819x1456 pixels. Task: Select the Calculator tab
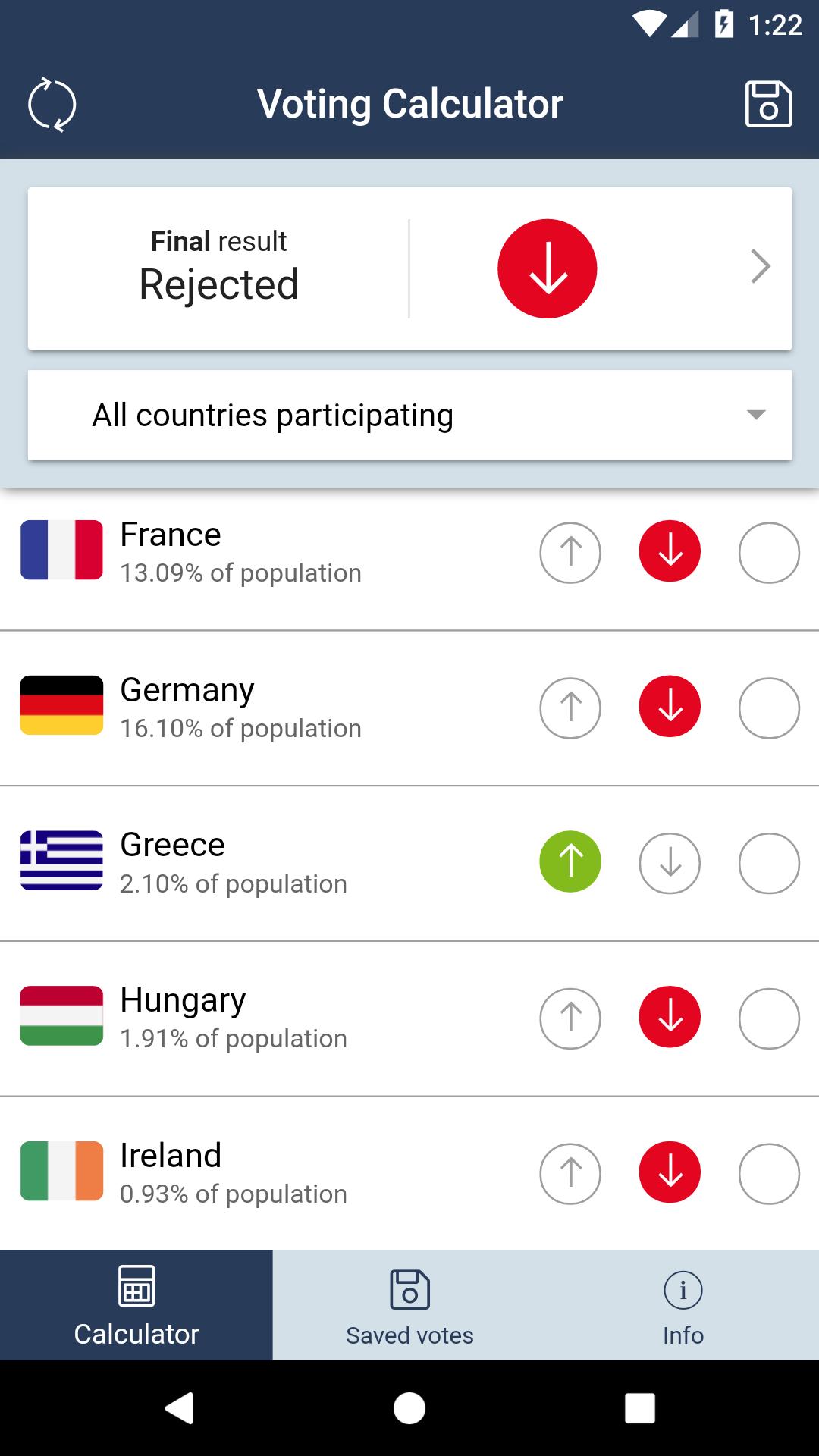click(x=136, y=1306)
